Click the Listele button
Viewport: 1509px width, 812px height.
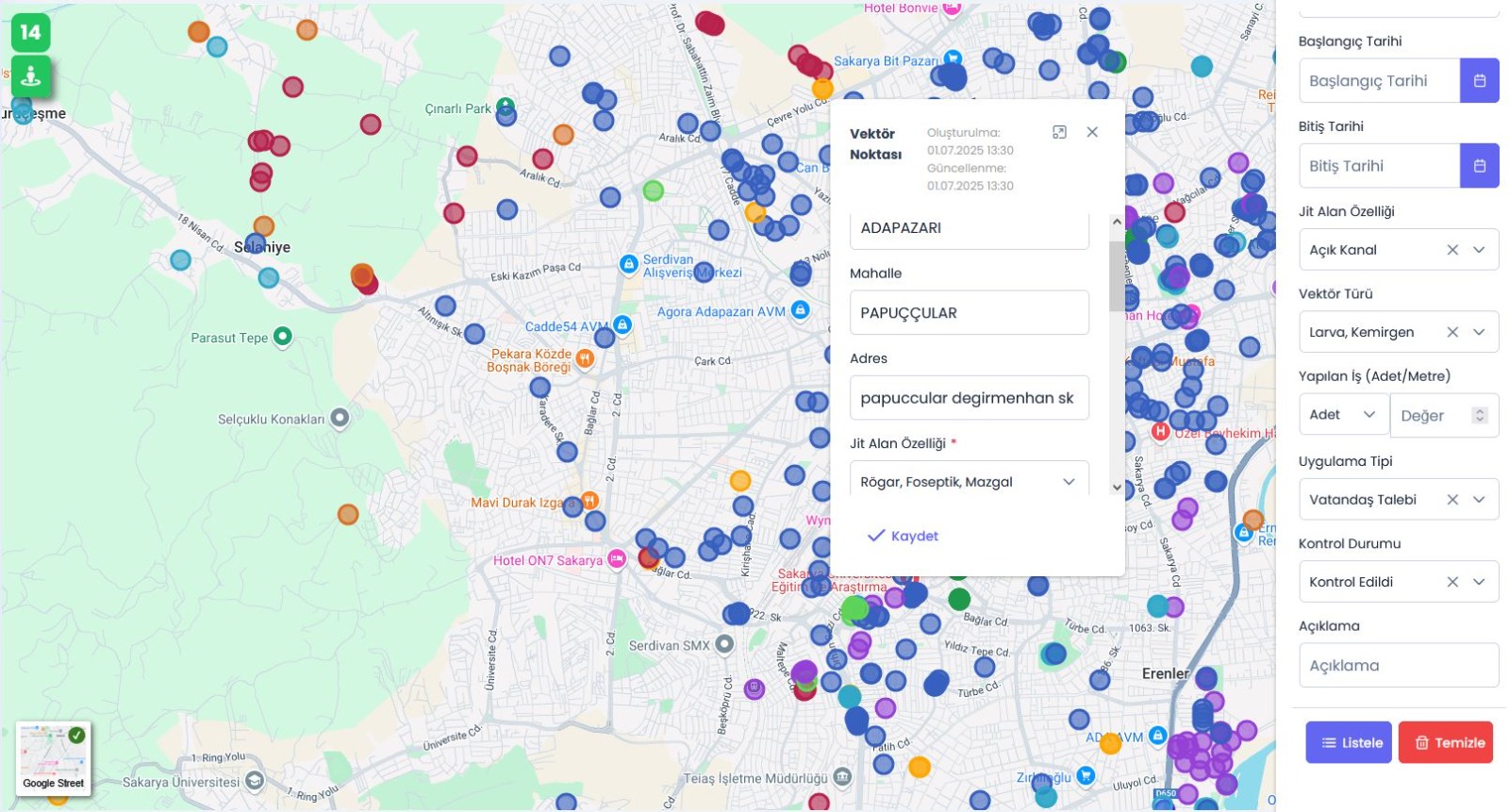(1349, 742)
